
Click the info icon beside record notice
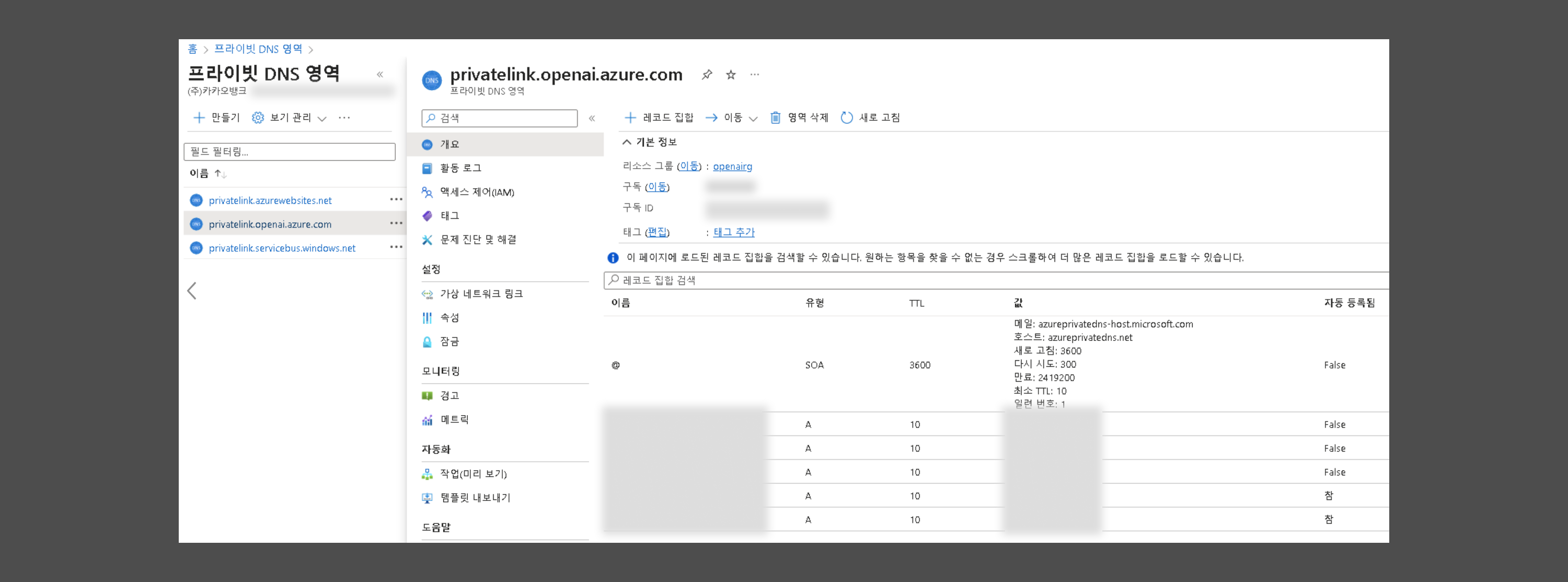pos(613,258)
